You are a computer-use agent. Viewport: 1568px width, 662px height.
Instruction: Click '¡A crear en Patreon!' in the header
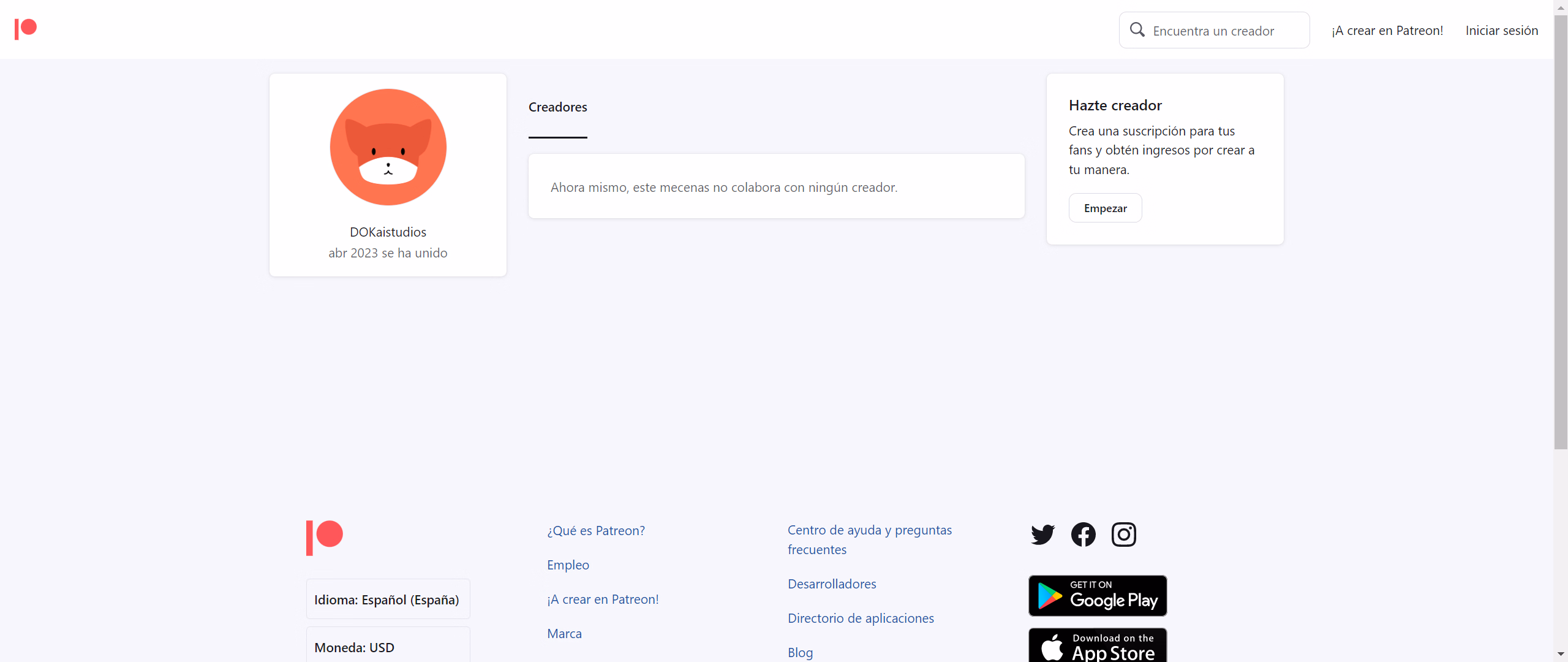1387,31
